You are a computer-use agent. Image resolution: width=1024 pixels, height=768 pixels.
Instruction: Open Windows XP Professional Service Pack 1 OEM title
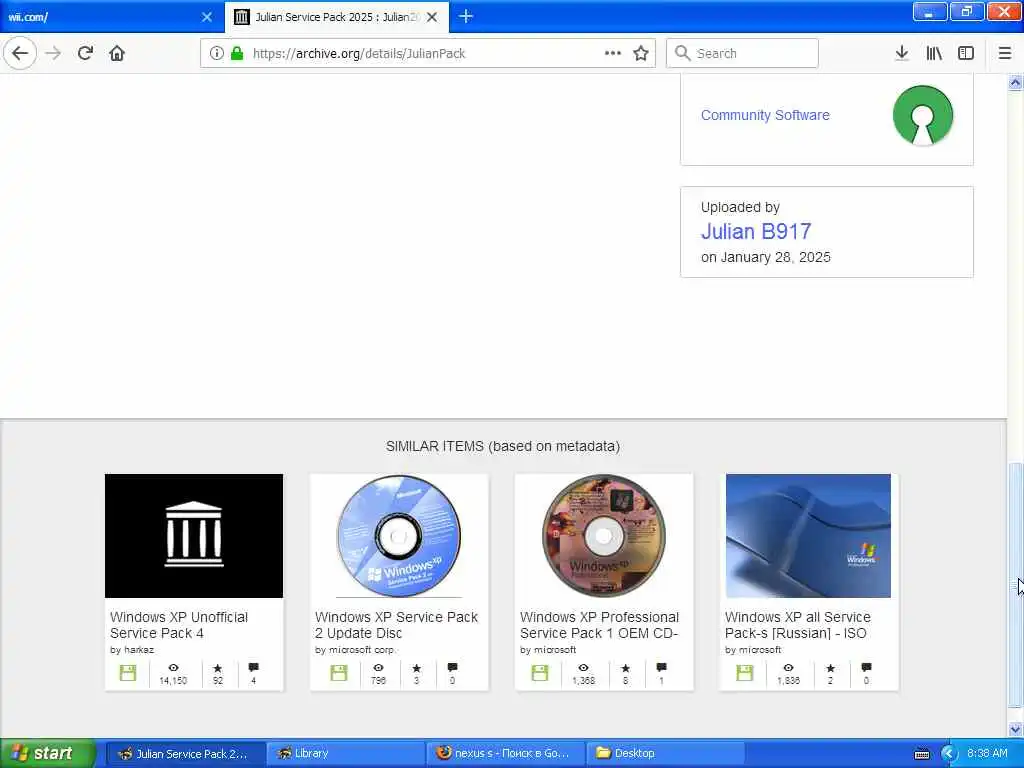[x=600, y=625]
